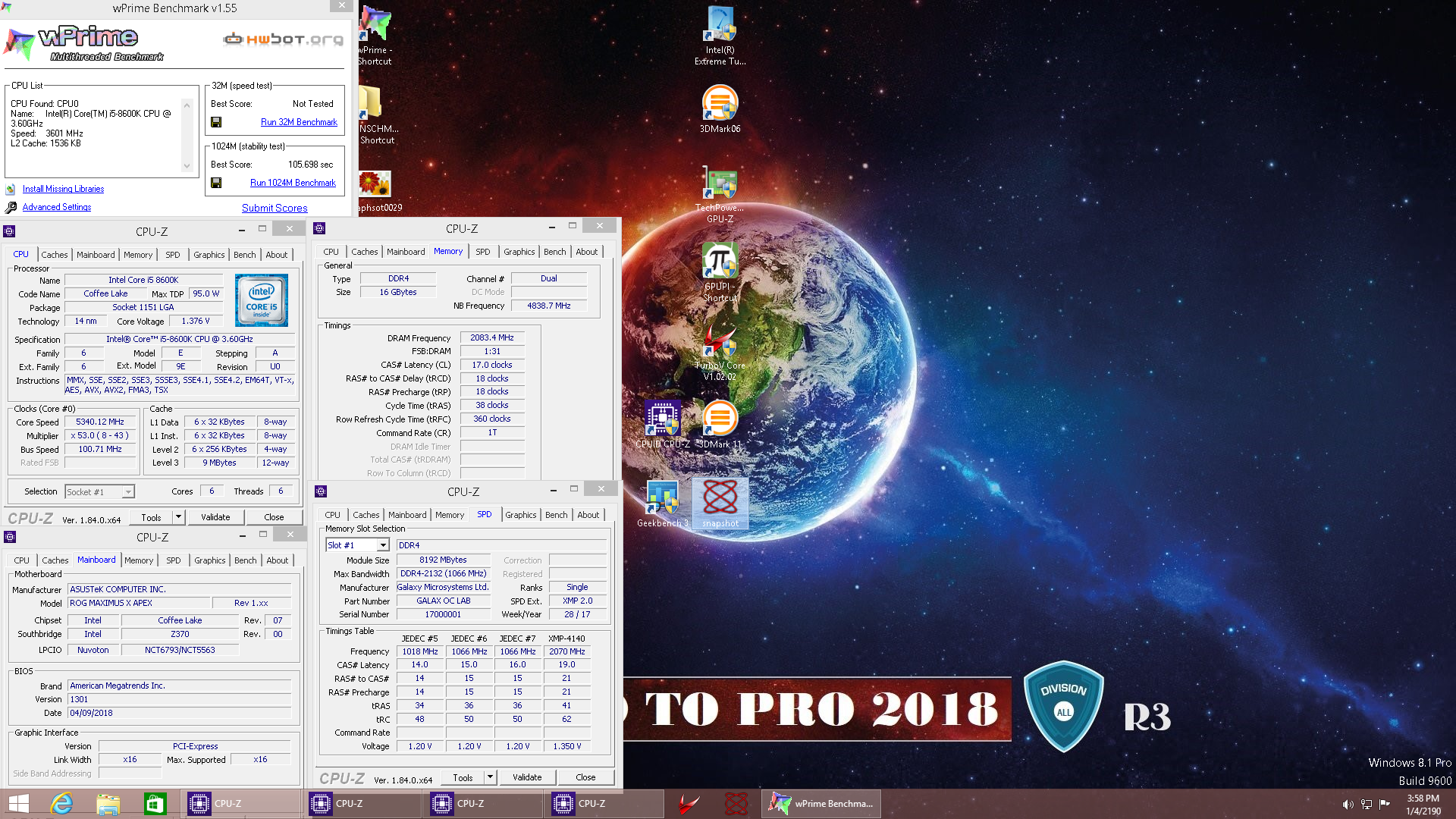The width and height of the screenshot is (1456, 819).
Task: Click the save icon beside 32M Best Score
Action: [x=216, y=122]
